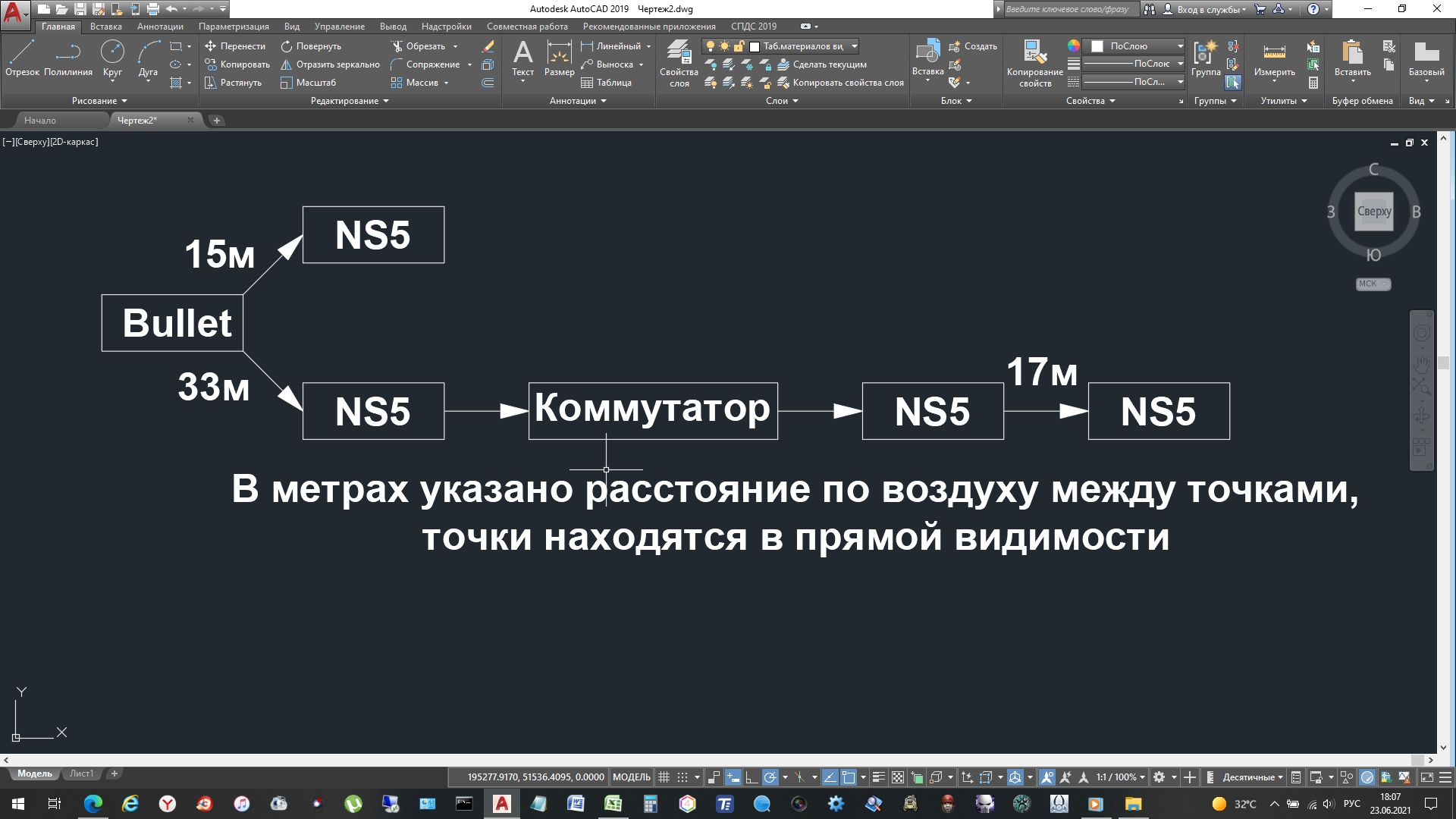Viewport: 1456px width, 819px height.
Task: Click Сделать текущим layer button
Action: pos(821,64)
